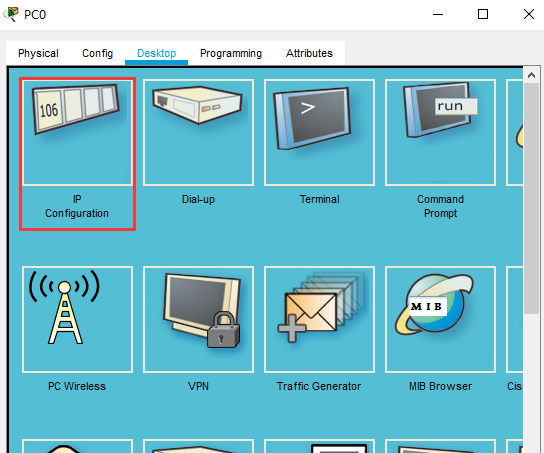Open the PC Wireless utility

[x=77, y=319]
